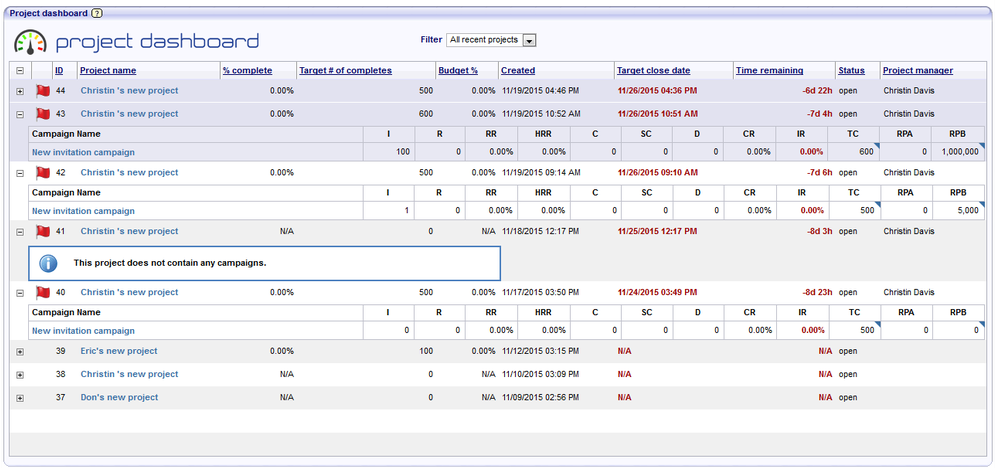Open Eric's new project link
The height and width of the screenshot is (468, 995).
click(119, 351)
